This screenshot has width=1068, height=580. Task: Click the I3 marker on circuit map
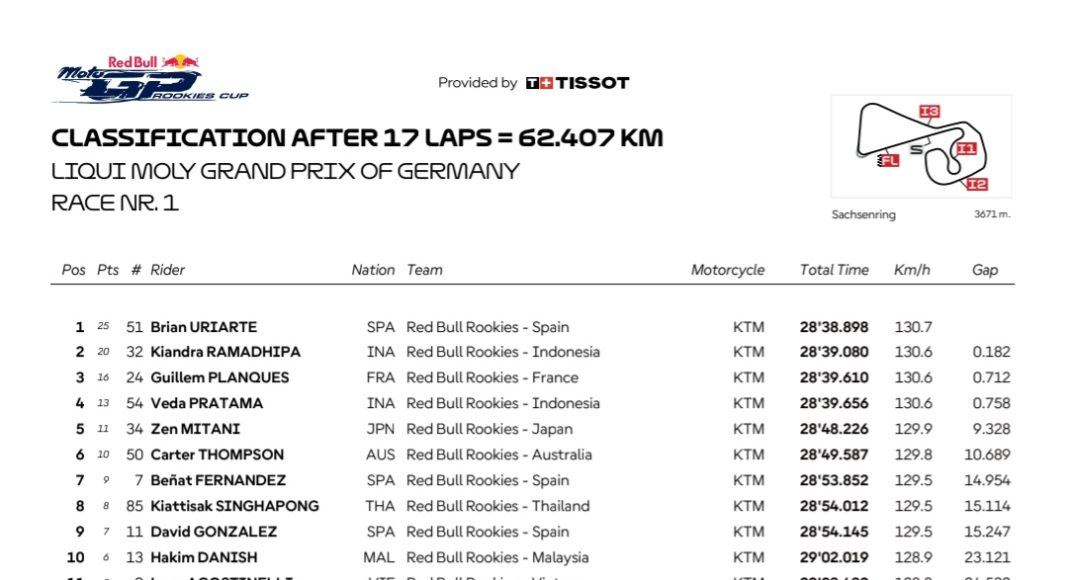[929, 111]
